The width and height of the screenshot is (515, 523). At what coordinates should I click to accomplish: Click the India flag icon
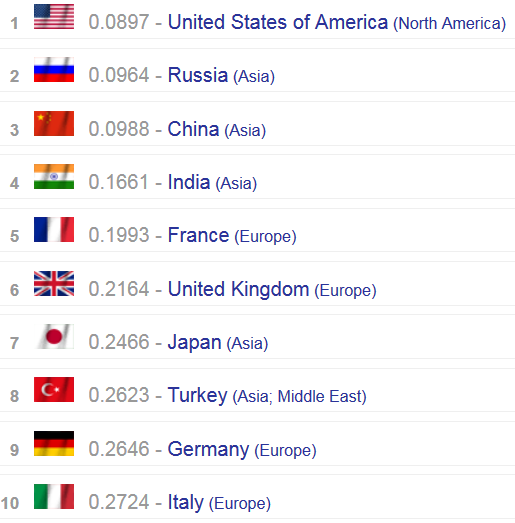54,176
